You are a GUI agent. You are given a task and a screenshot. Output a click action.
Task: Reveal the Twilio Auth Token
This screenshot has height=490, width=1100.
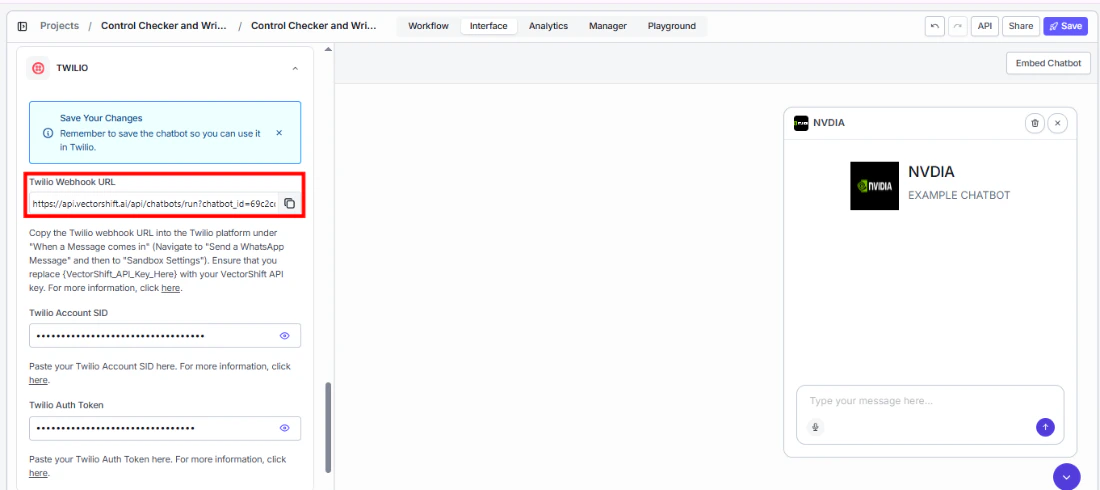tap(285, 428)
